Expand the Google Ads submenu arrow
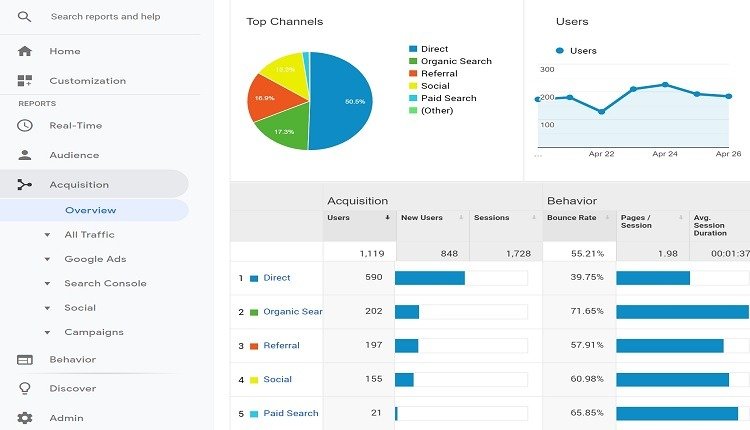The width and height of the screenshot is (750, 430). pyautogui.click(x=47, y=259)
